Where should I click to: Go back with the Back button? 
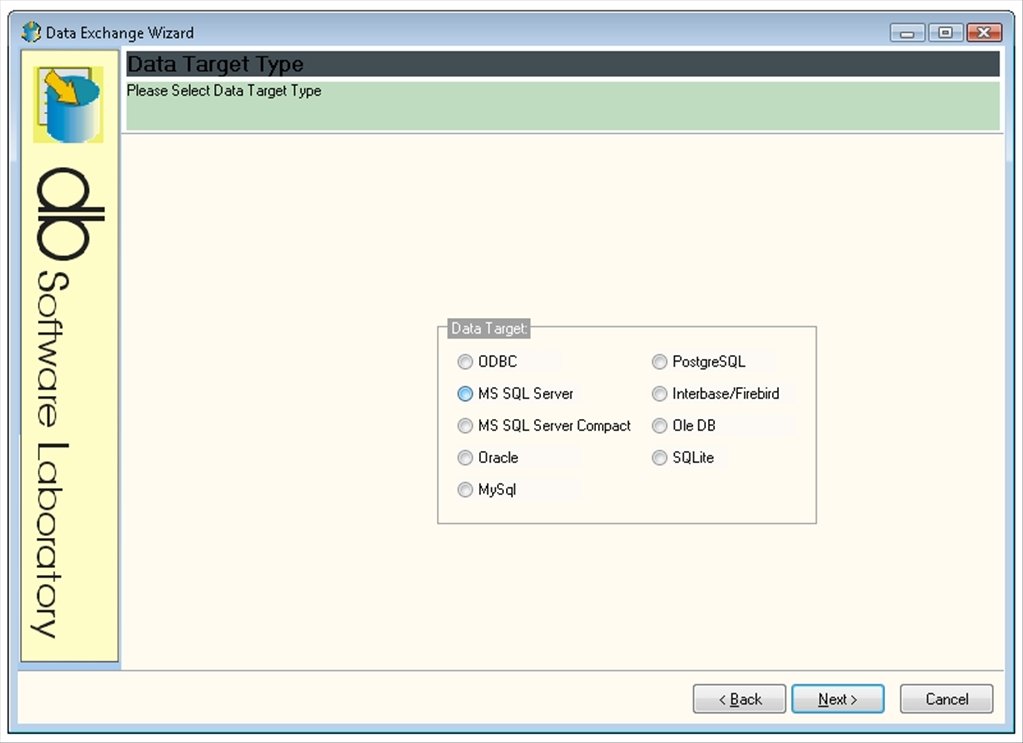click(739, 699)
